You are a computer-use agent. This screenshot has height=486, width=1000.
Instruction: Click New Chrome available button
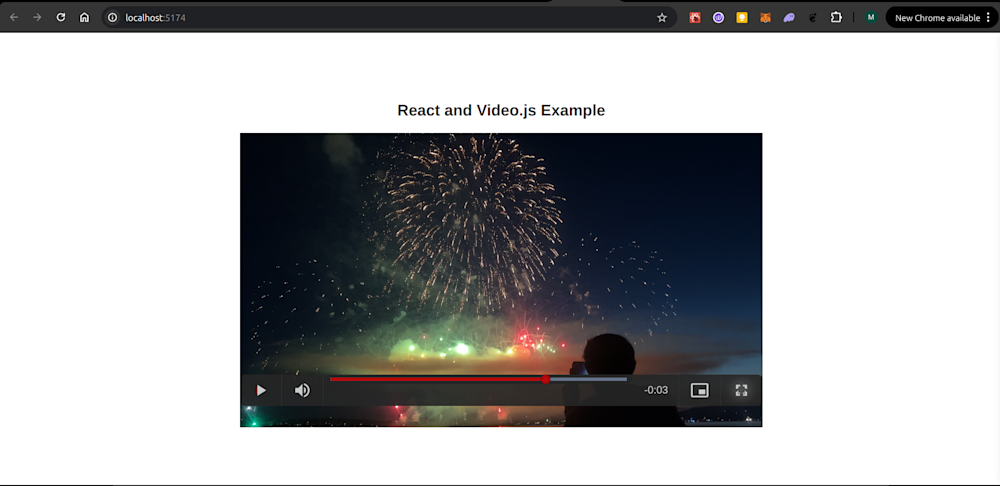tap(937, 18)
